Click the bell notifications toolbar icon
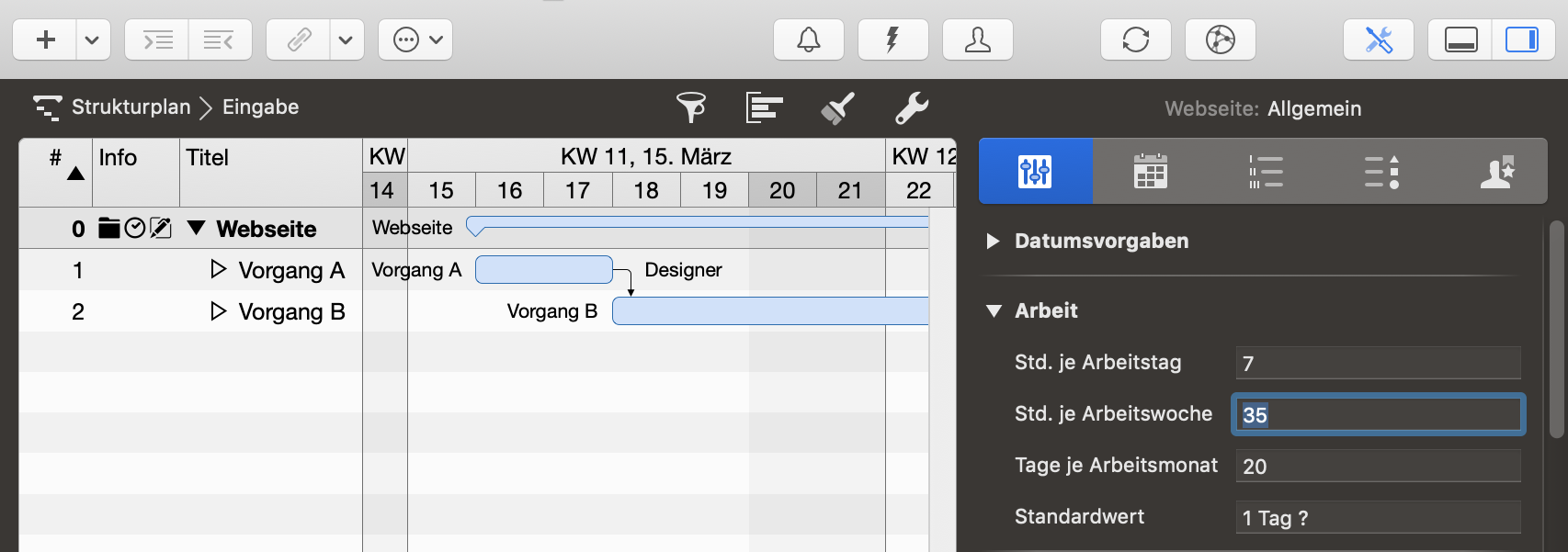1568x552 pixels. click(x=808, y=39)
